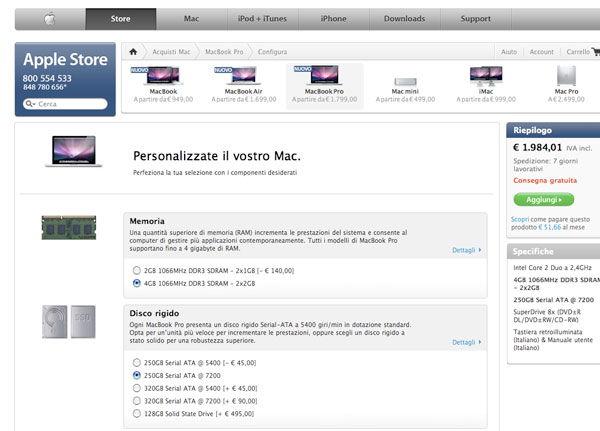This screenshot has height=431, width=600.
Task: Click the Specifiche panel header
Action: (x=553, y=251)
